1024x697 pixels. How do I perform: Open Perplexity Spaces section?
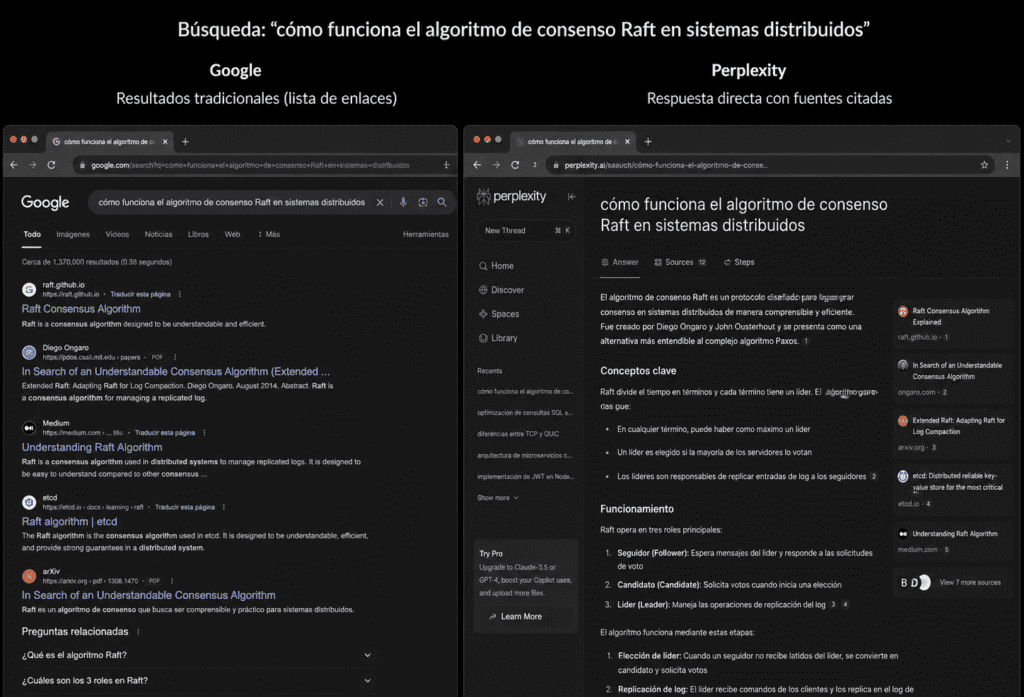click(499, 314)
